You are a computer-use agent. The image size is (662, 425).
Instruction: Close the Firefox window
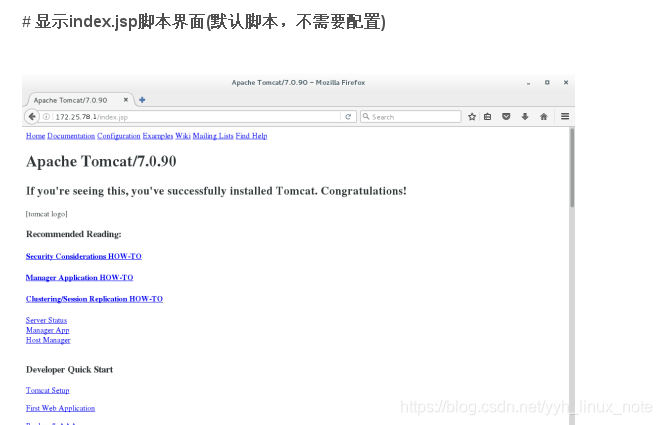click(566, 83)
